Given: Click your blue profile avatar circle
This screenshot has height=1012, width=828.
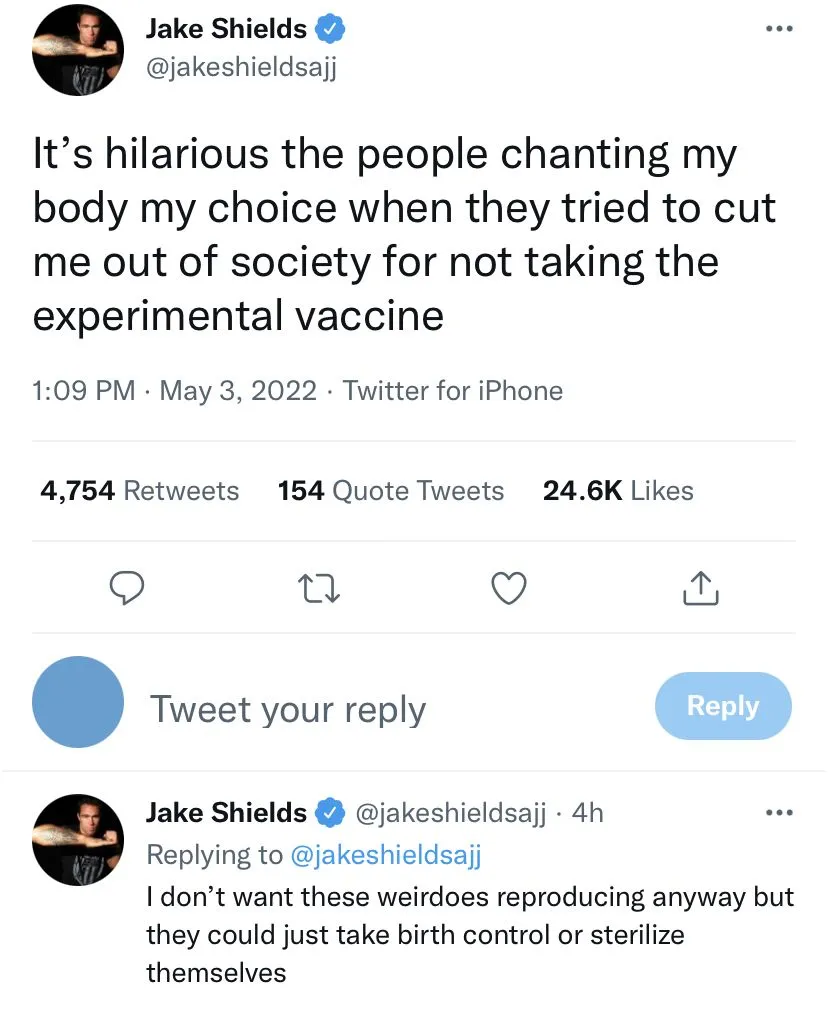Looking at the screenshot, I should point(78,702).
